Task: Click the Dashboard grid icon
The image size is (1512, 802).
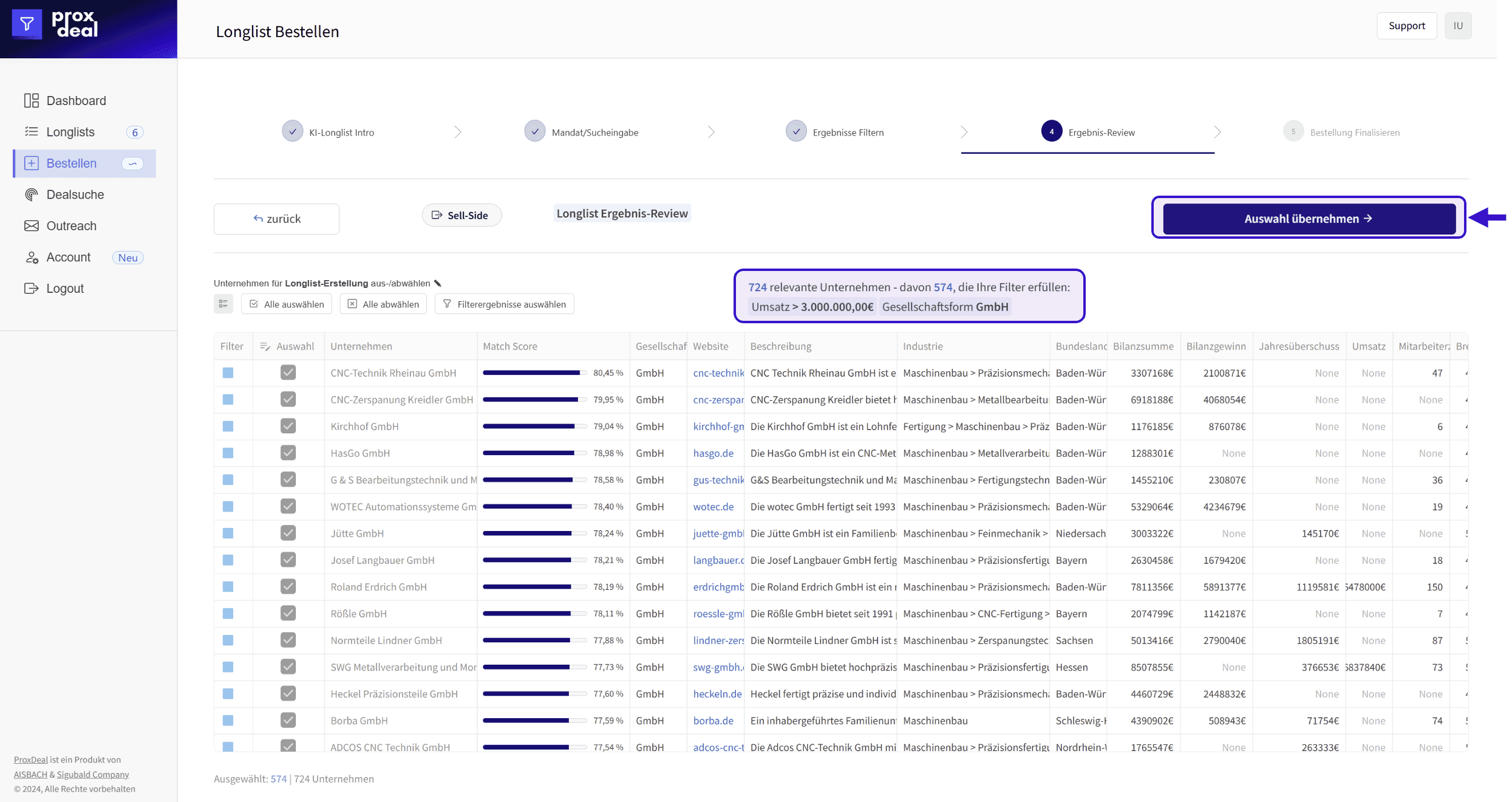Action: pos(32,100)
